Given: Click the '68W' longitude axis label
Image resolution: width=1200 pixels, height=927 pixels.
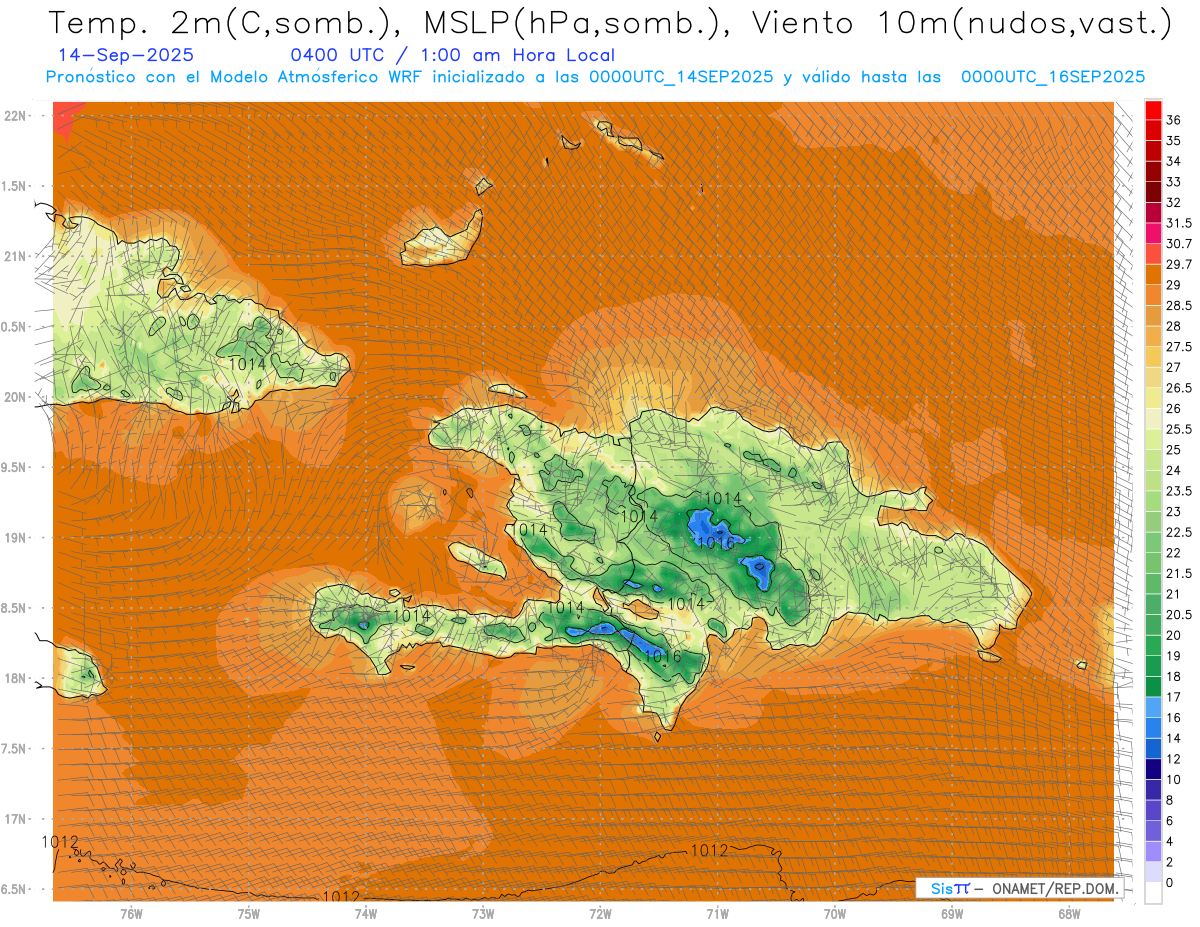Looking at the screenshot, I should click(1069, 913).
